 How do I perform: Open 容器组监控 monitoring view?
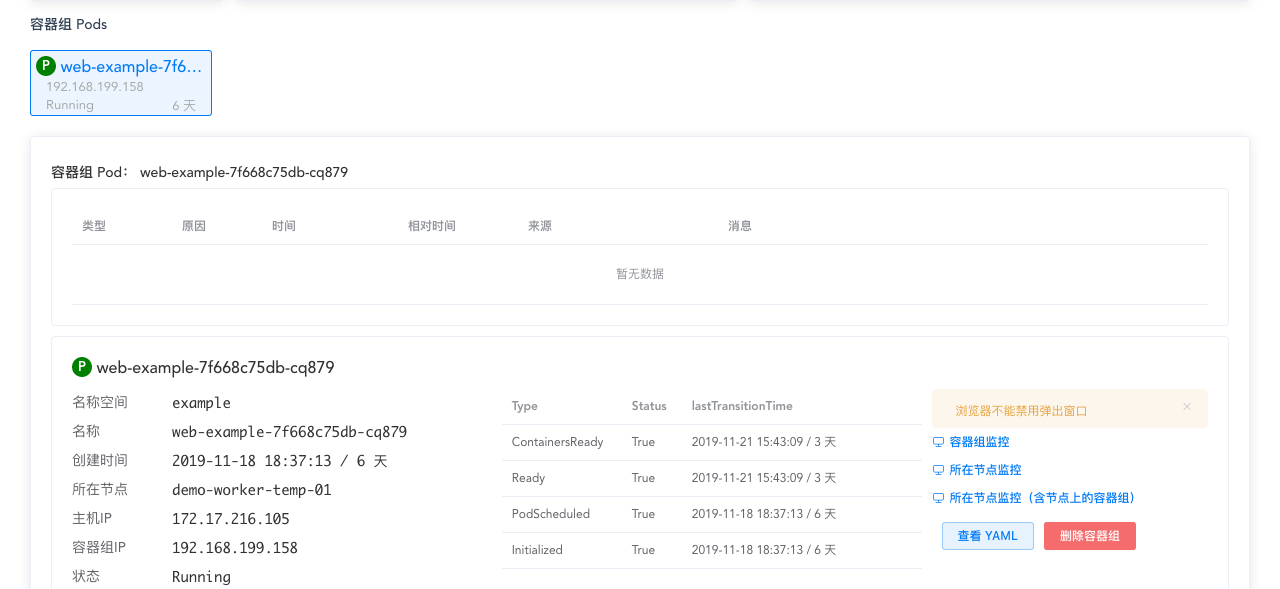coord(980,441)
